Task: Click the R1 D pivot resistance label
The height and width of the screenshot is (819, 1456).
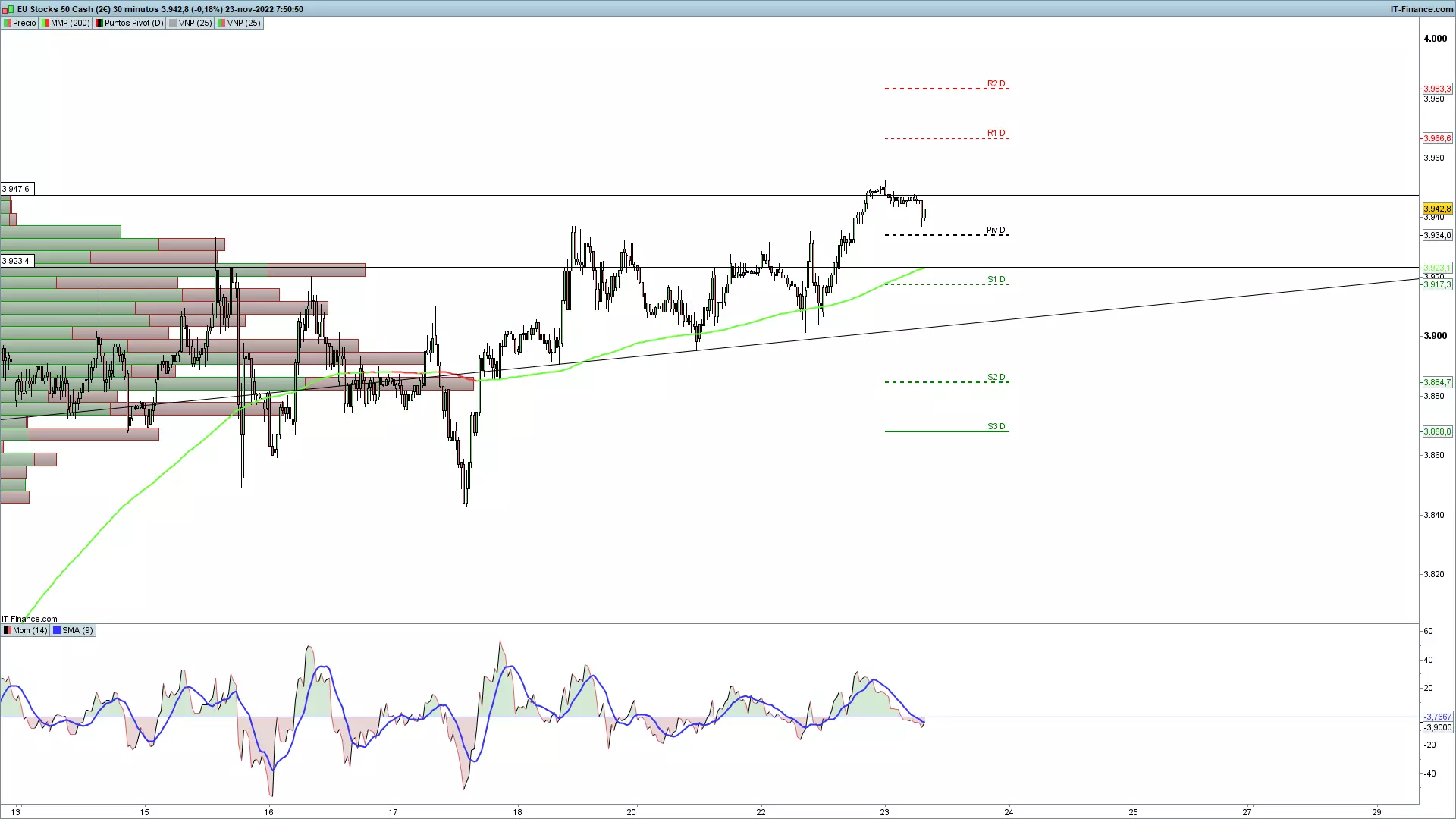Action: tap(996, 133)
